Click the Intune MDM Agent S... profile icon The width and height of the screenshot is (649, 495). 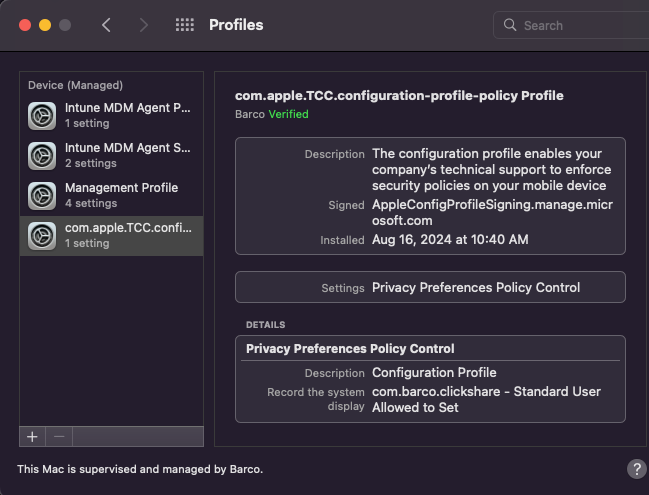(42, 156)
